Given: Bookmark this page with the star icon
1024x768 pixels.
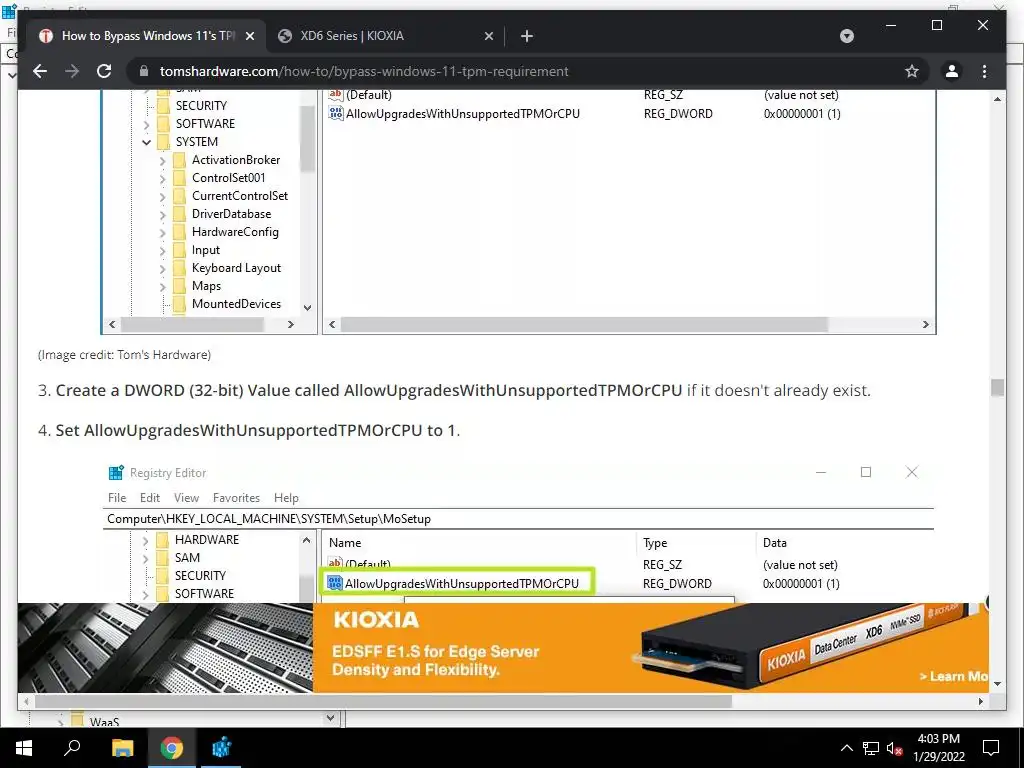Looking at the screenshot, I should pyautogui.click(x=912, y=71).
